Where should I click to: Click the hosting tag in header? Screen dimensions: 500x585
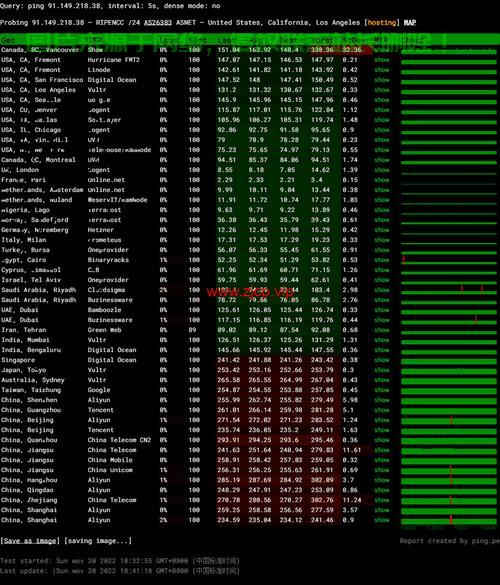pyautogui.click(x=382, y=22)
